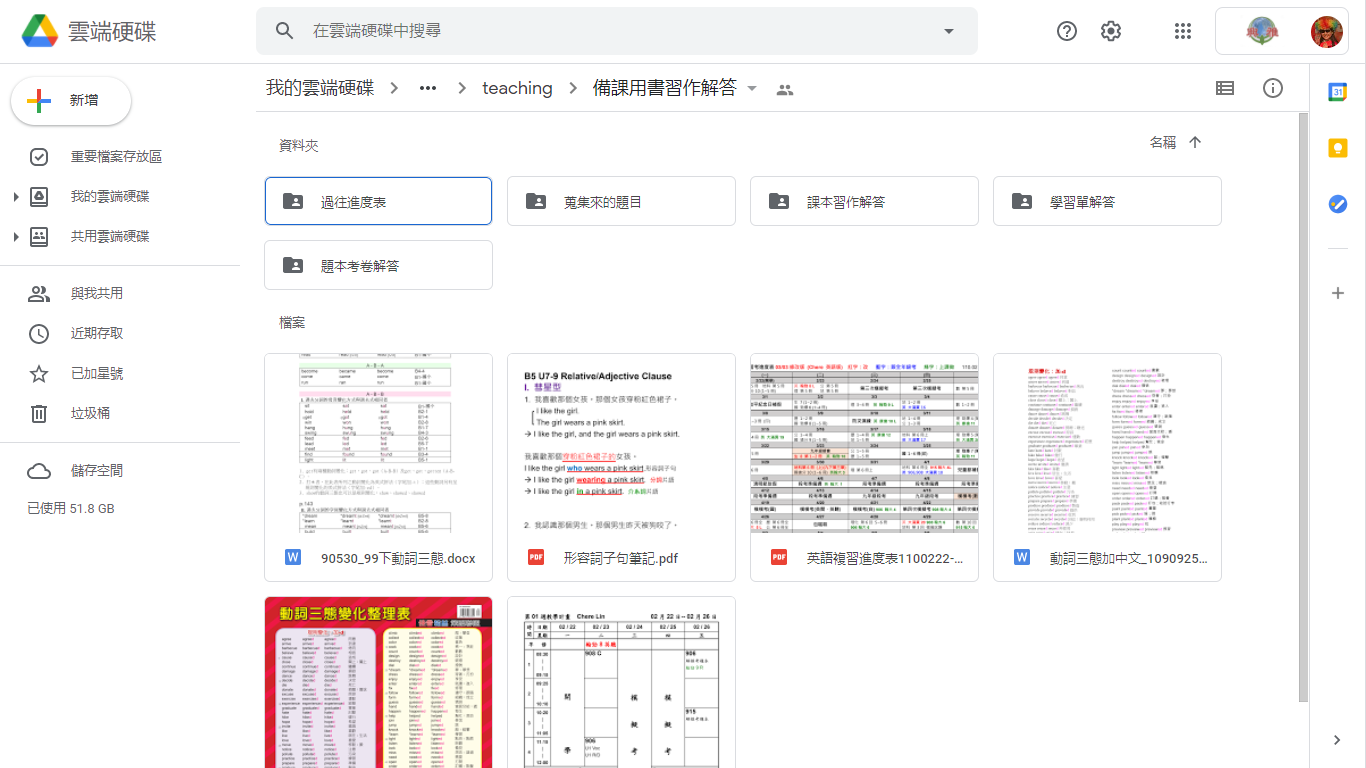The image size is (1366, 768).
Task: Open Google Calendar side panel icon
Action: (1338, 92)
